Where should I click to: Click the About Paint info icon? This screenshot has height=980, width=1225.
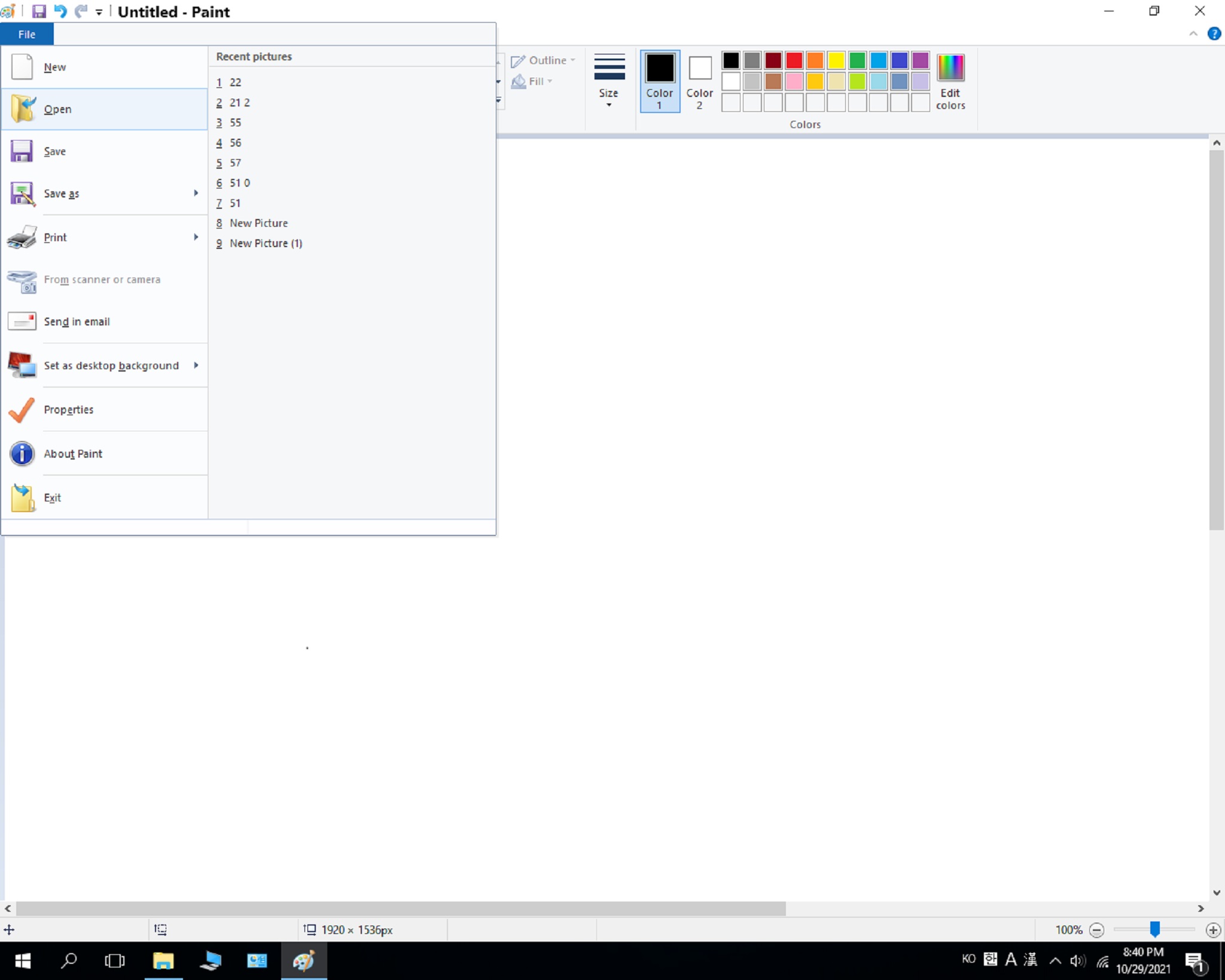pos(22,454)
